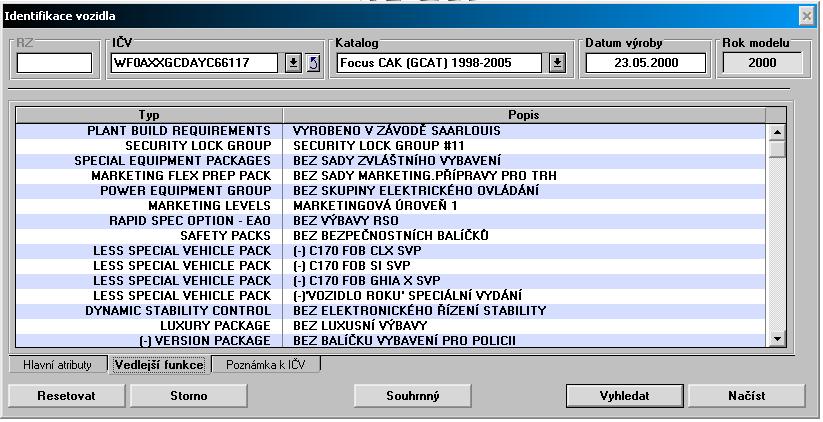Close the Identifikace vozidla dialog
Viewport: 823px width, 422px height.
[806, 16]
